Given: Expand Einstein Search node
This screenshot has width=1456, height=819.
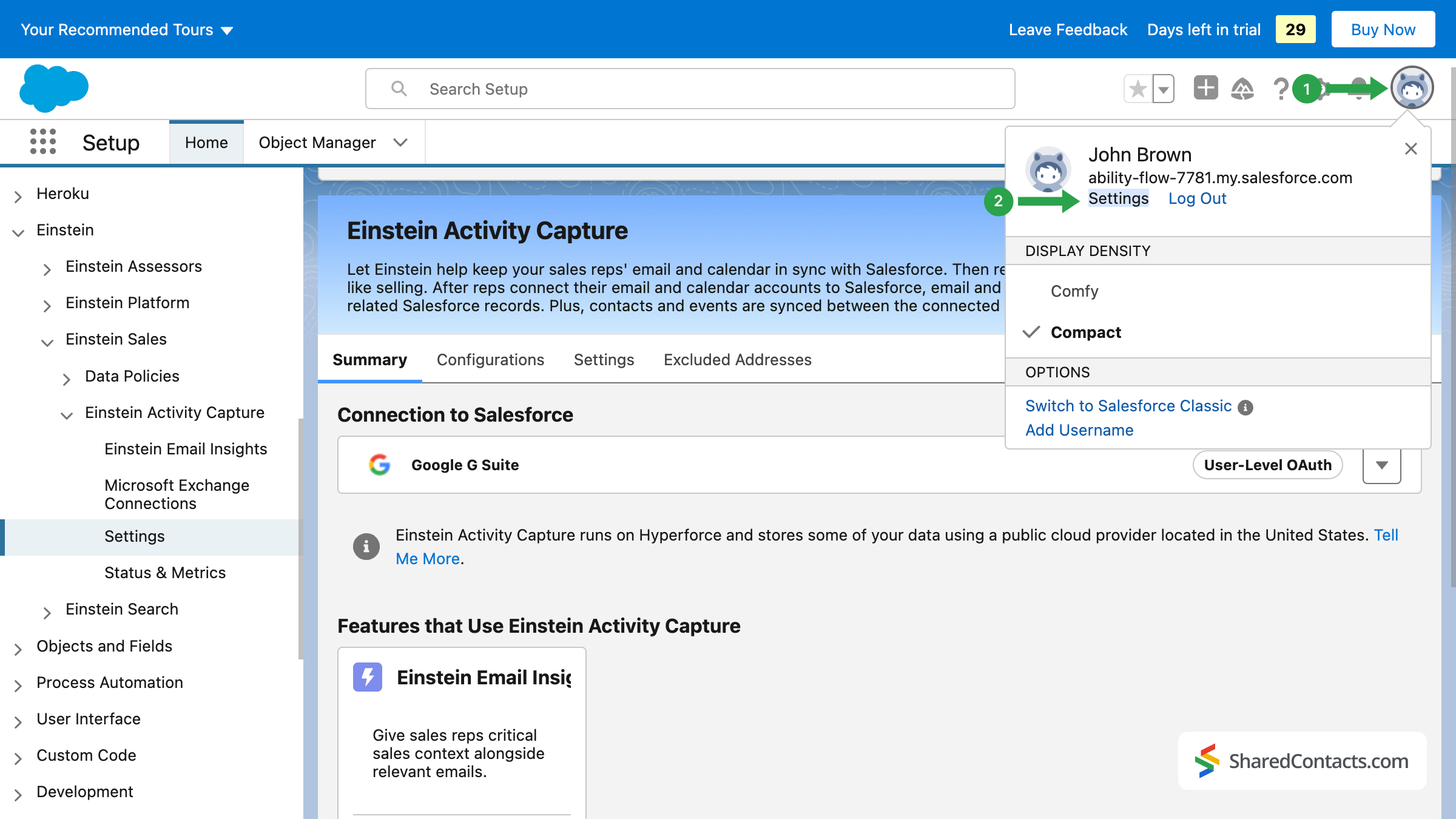Looking at the screenshot, I should (47, 612).
